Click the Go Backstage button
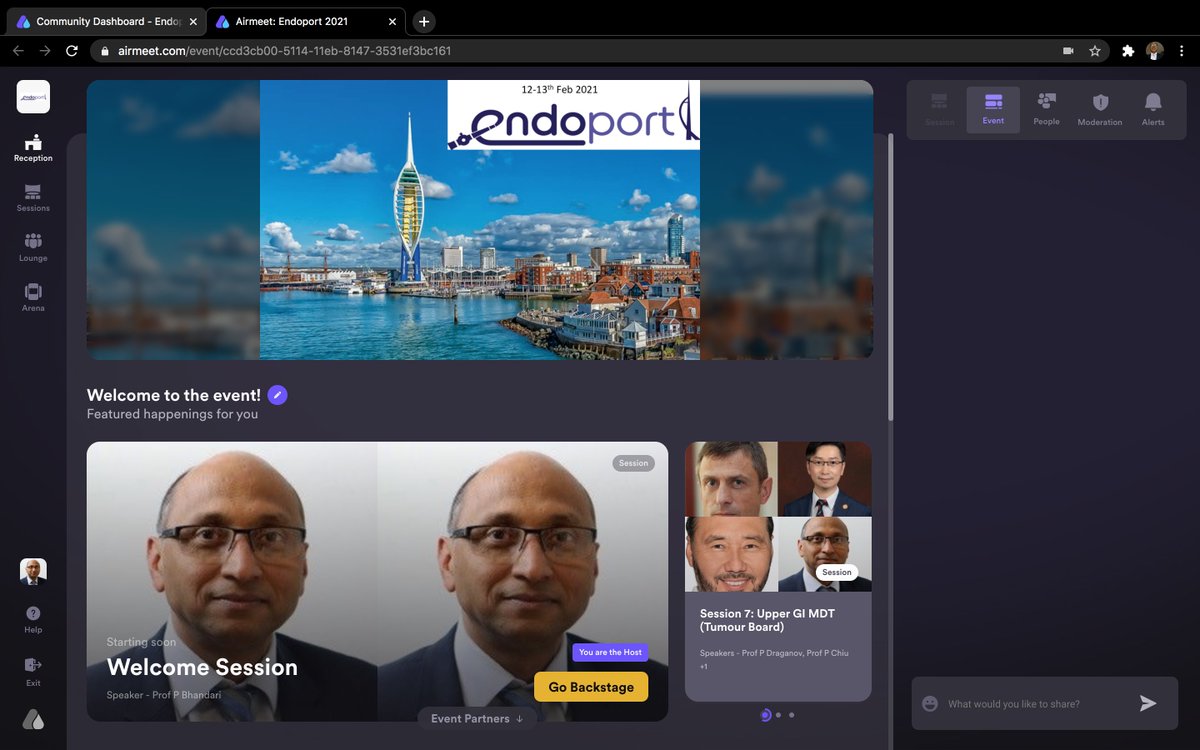Image resolution: width=1200 pixels, height=750 pixels. point(591,687)
